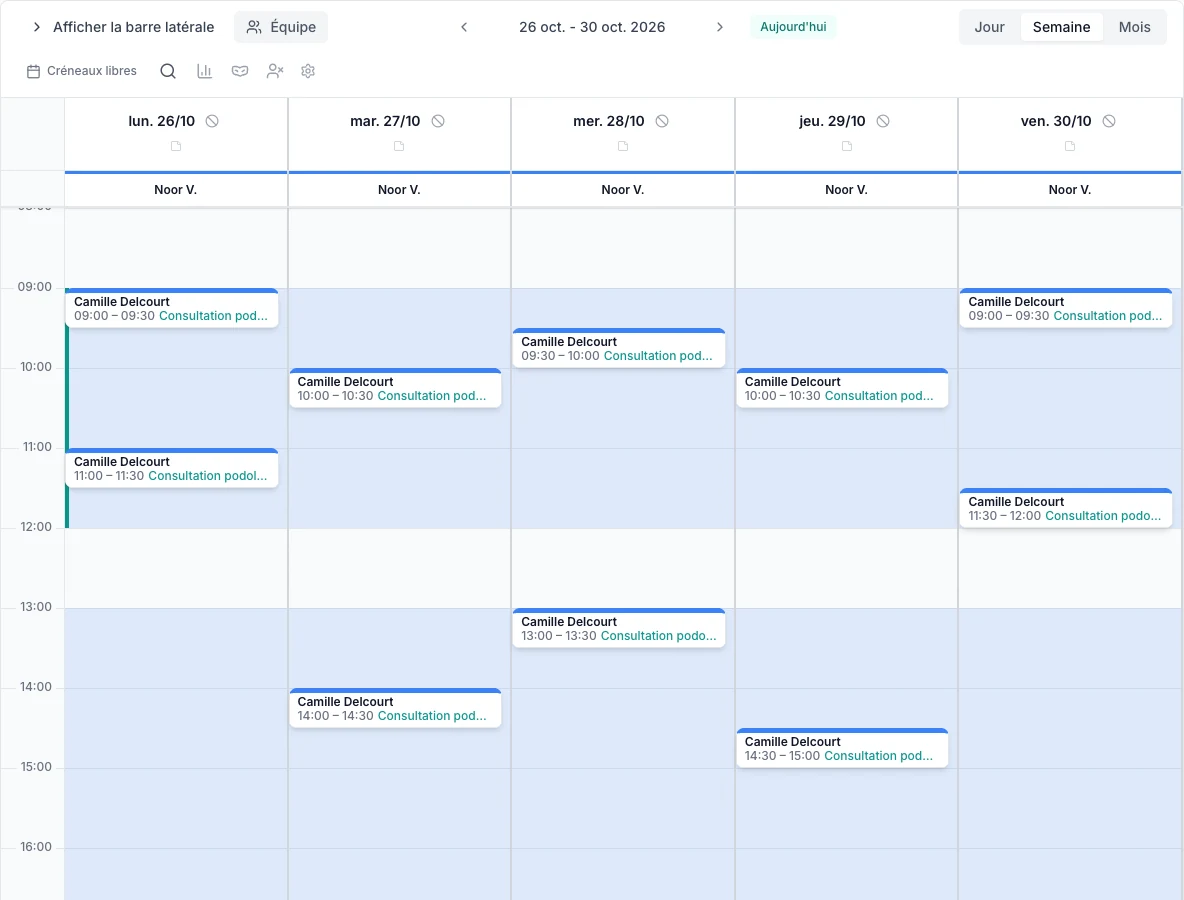This screenshot has height=900, width=1184.
Task: Block Tuesday 27/10 with the ban icon
Action: pos(438,121)
